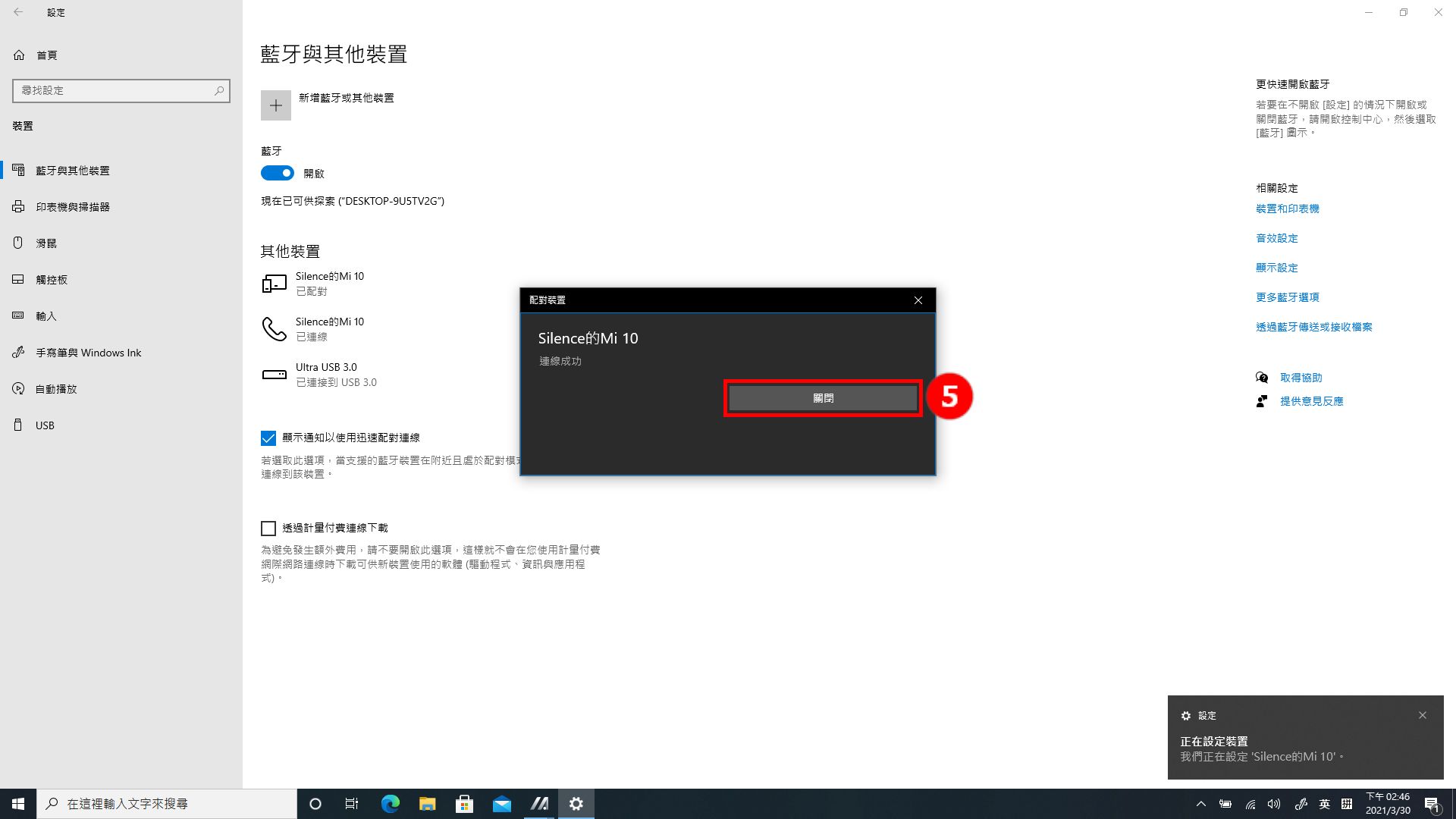Go back with the arrow in Settings

(18, 12)
